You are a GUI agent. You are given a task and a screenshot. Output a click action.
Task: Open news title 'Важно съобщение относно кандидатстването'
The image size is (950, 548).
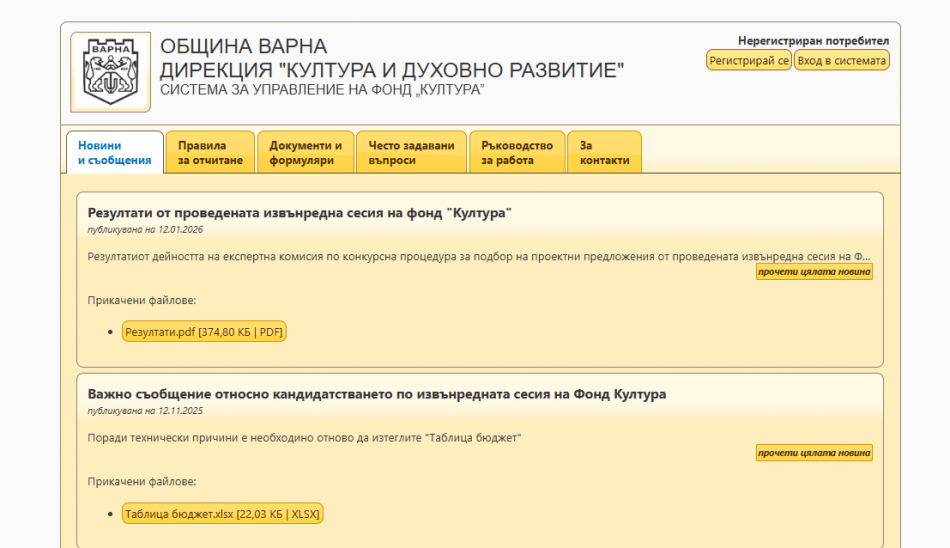point(376,394)
